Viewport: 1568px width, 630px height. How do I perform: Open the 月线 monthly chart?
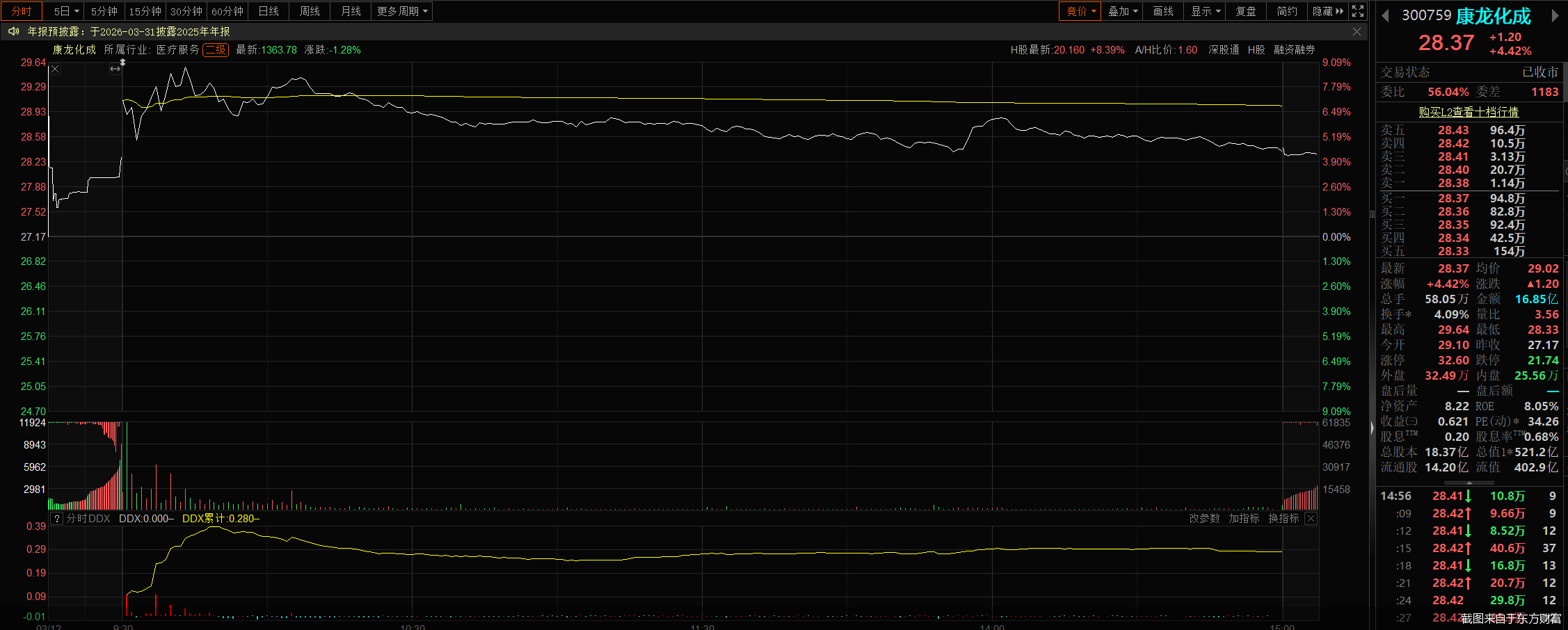click(x=351, y=11)
